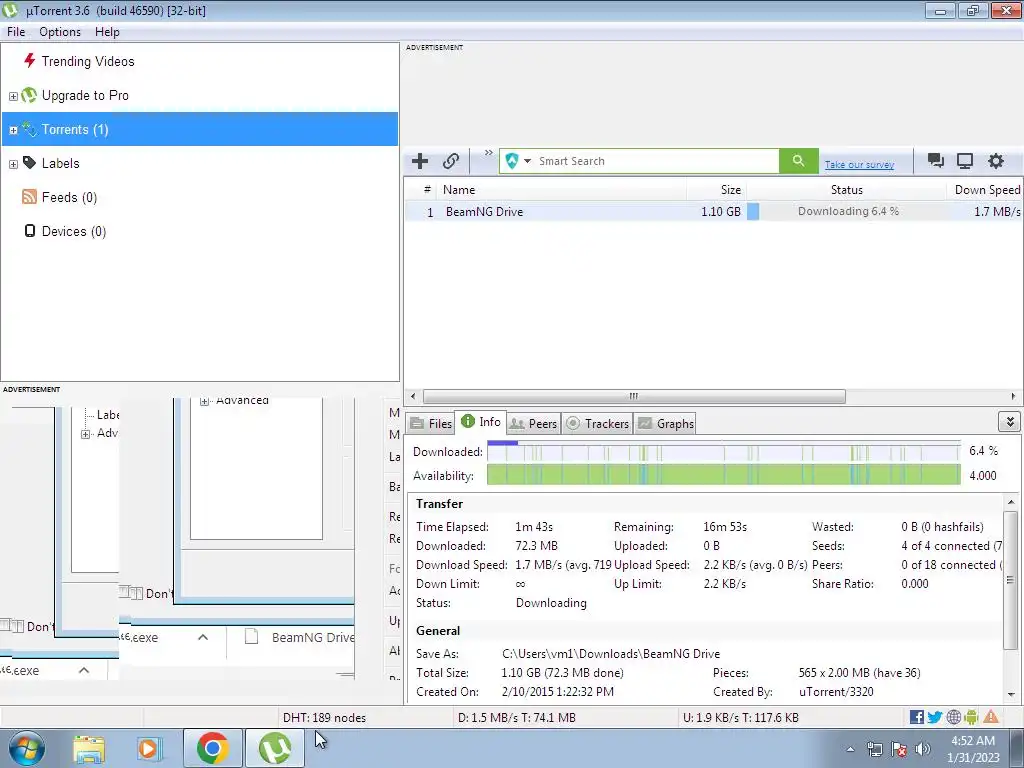The height and width of the screenshot is (768, 1024).
Task: Click the Downloaded pieces progress bar
Action: pyautogui.click(x=724, y=451)
